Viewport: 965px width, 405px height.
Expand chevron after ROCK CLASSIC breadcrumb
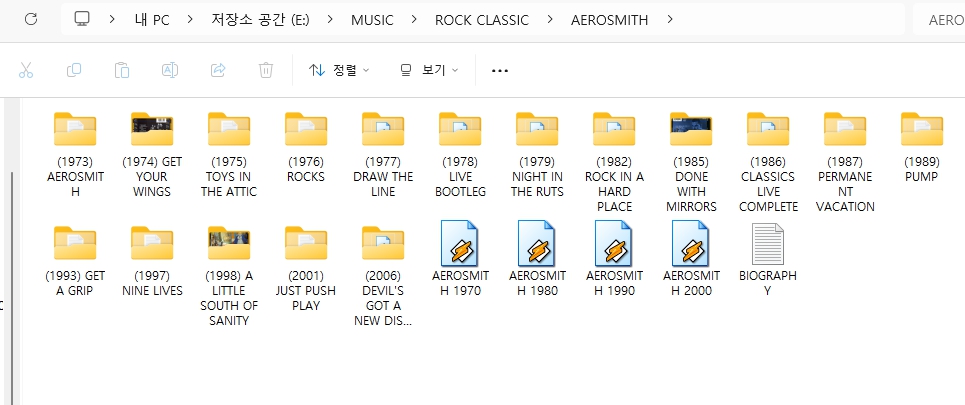(550, 20)
